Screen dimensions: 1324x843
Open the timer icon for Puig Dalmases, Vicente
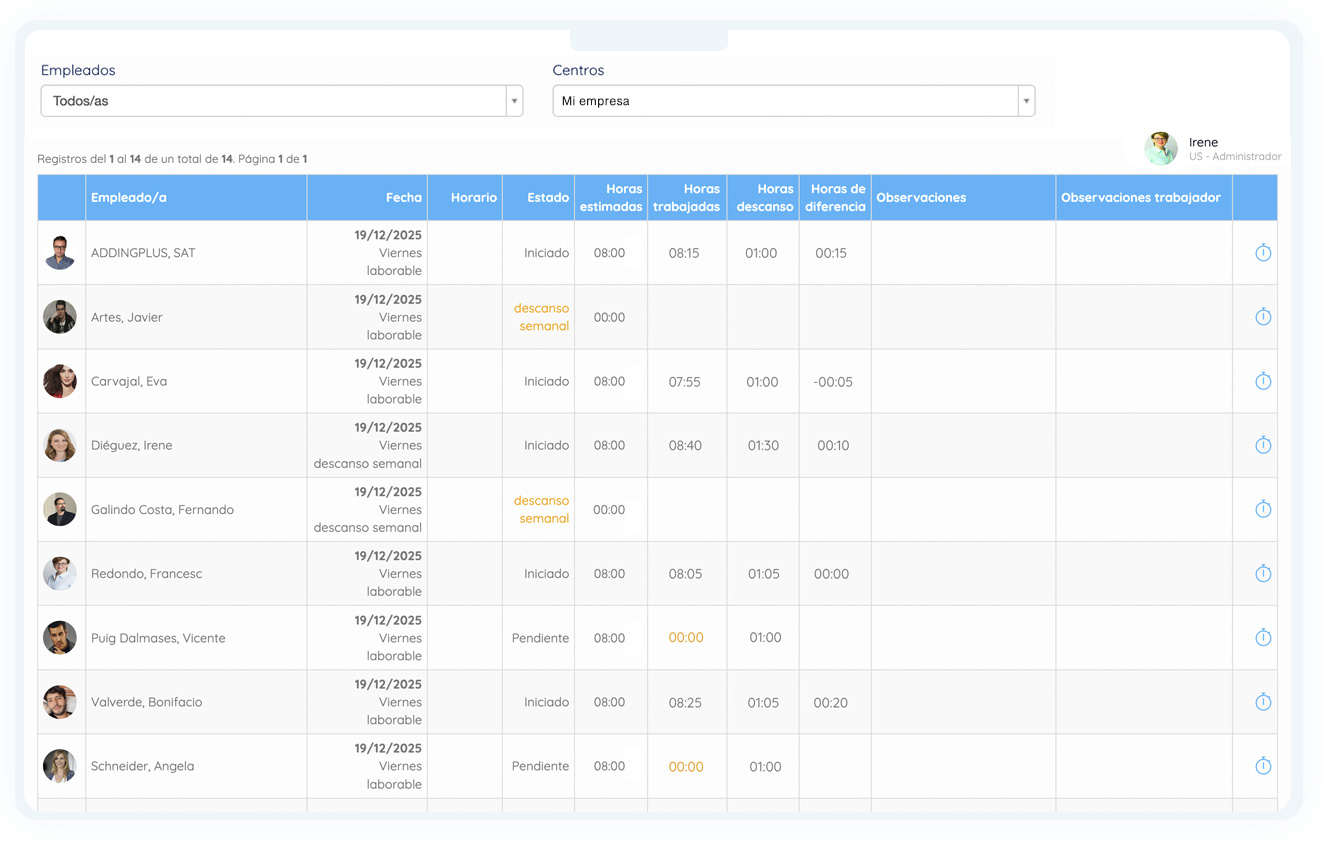(x=1263, y=637)
